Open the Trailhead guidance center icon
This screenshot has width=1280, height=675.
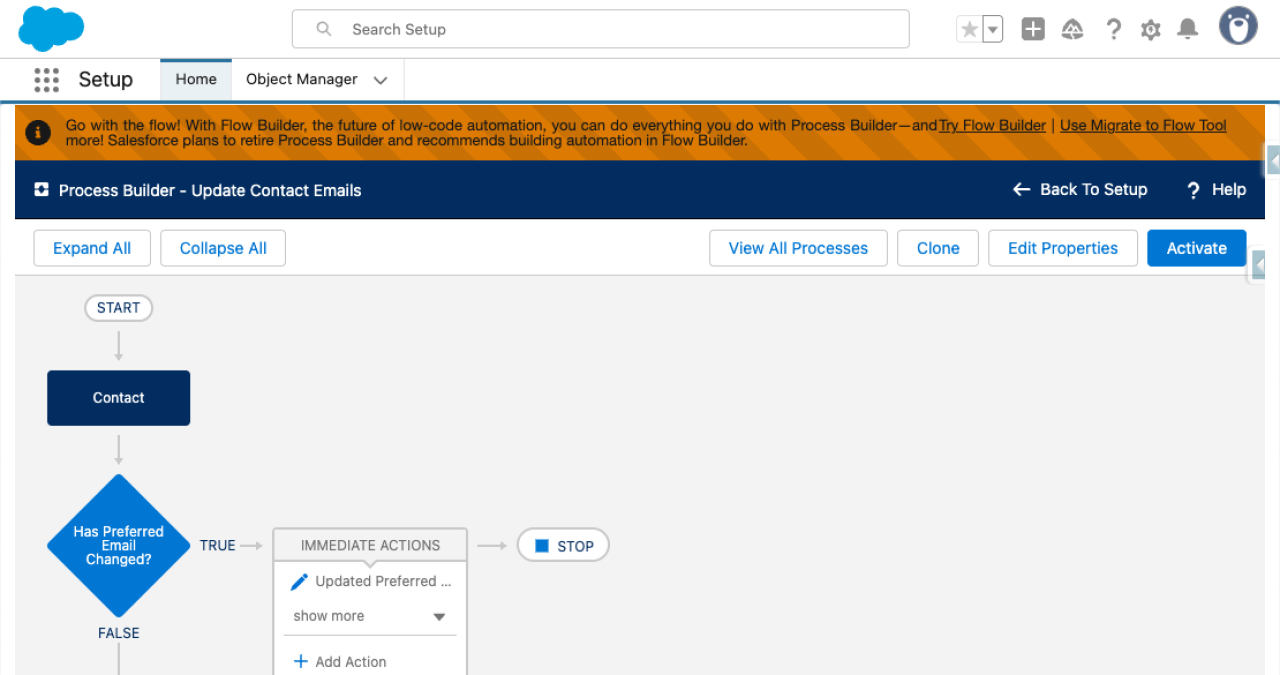point(1072,29)
